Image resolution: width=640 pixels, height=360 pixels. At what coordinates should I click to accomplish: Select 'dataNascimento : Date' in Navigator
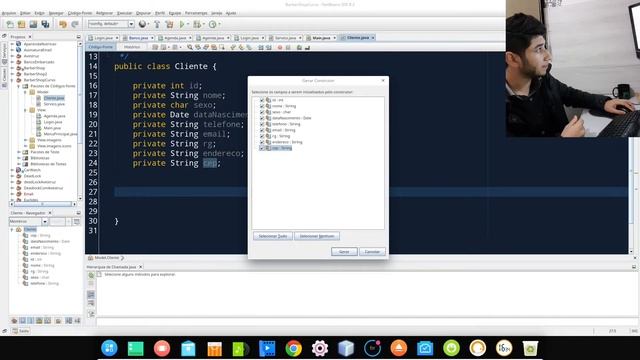click(50, 241)
